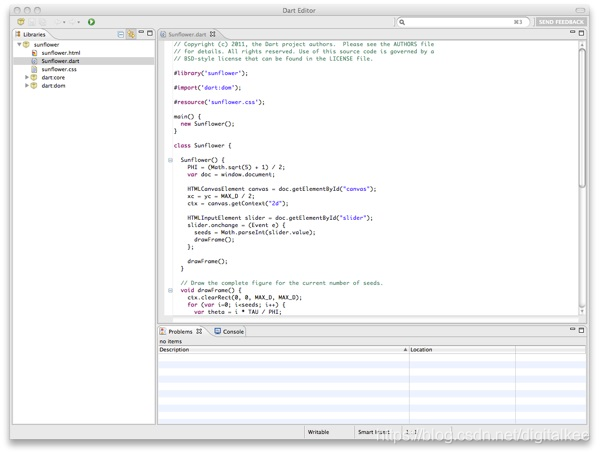
Task: Open sunflower.html in the Libraries tree
Action: [x=61, y=53]
